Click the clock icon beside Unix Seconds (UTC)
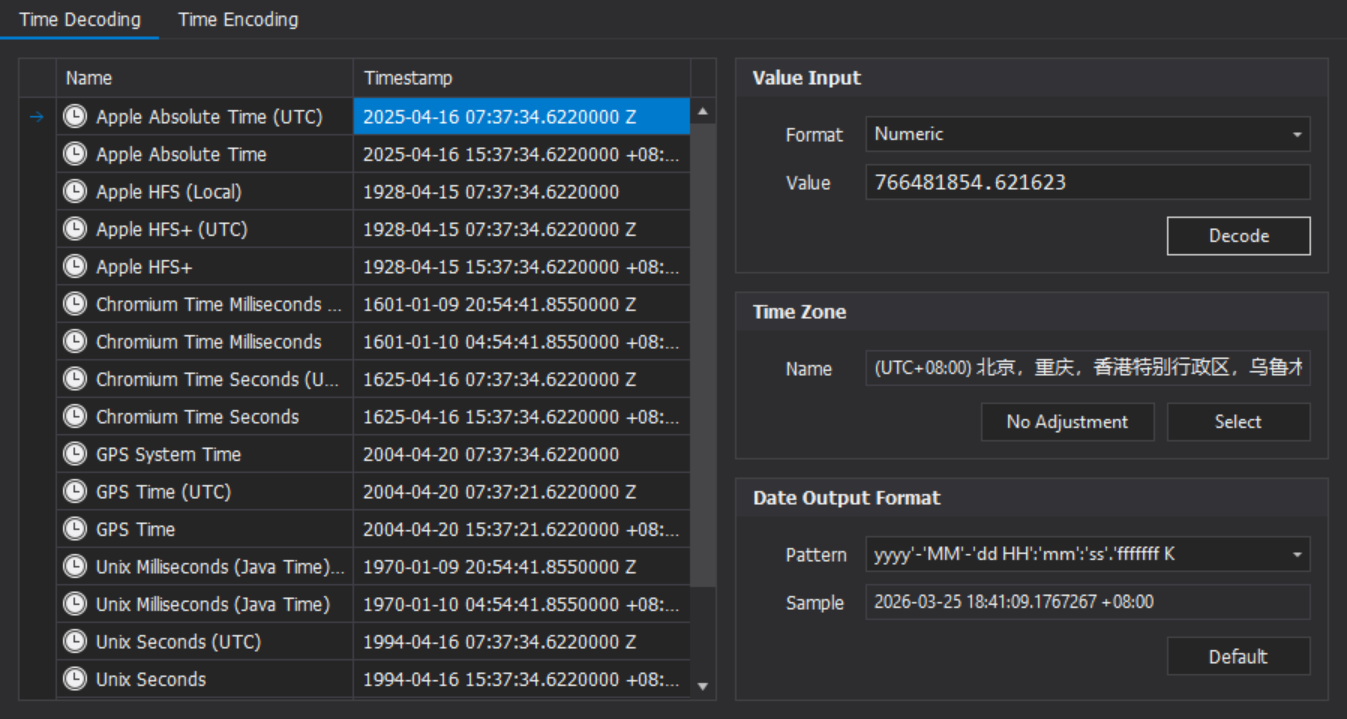The height and width of the screenshot is (719, 1347). click(75, 642)
